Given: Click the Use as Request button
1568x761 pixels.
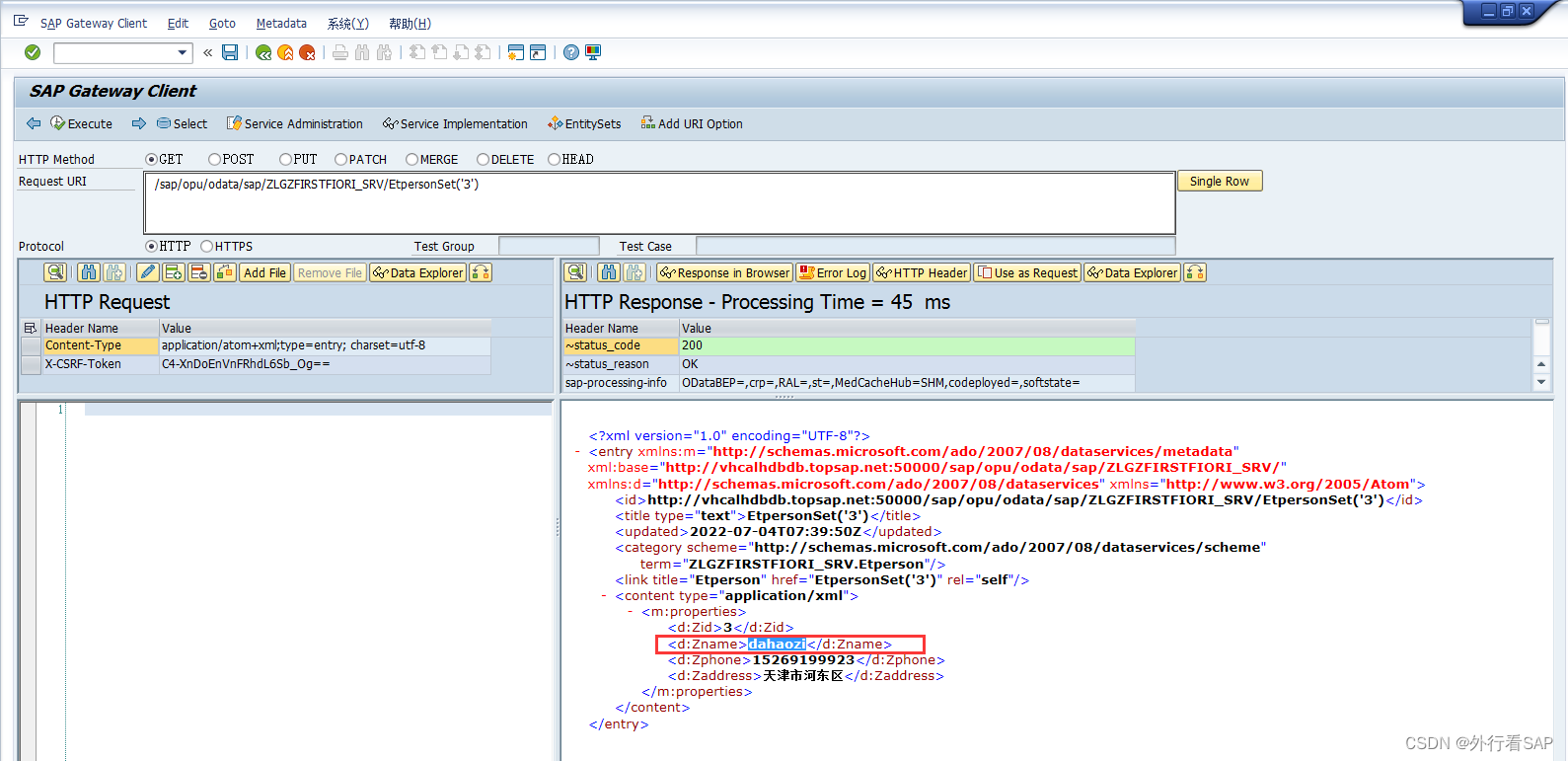Looking at the screenshot, I should tap(1027, 272).
